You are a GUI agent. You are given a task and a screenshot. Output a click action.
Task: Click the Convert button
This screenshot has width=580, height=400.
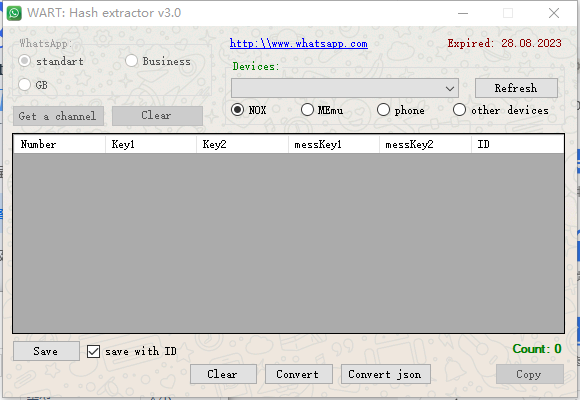[298, 374]
